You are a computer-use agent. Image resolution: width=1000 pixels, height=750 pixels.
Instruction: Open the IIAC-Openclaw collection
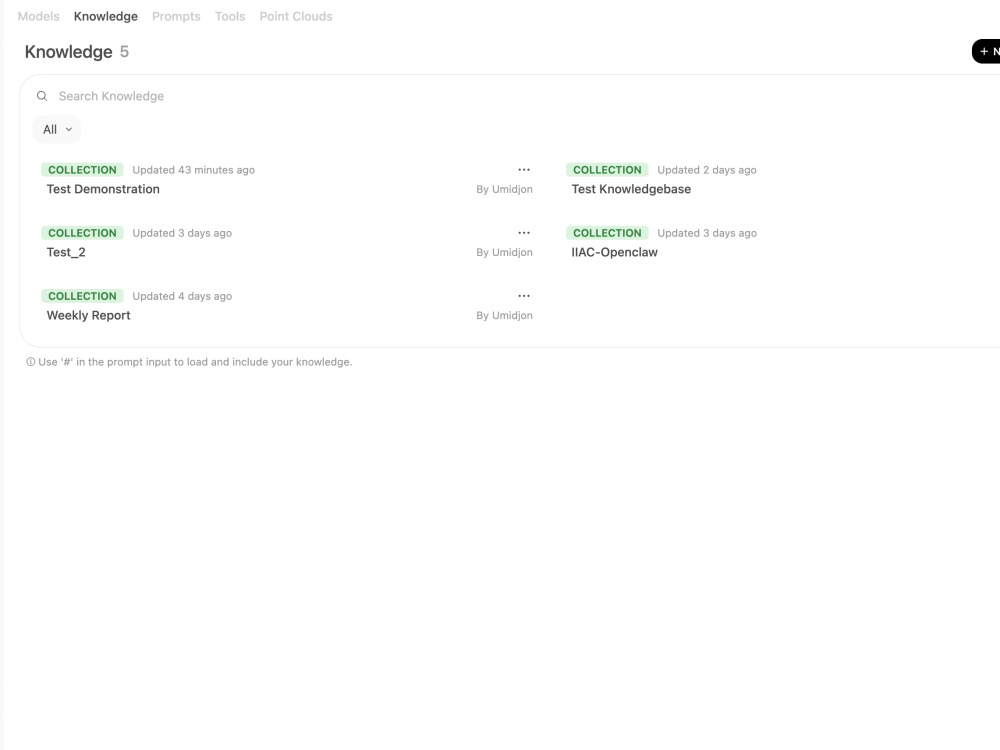614,253
